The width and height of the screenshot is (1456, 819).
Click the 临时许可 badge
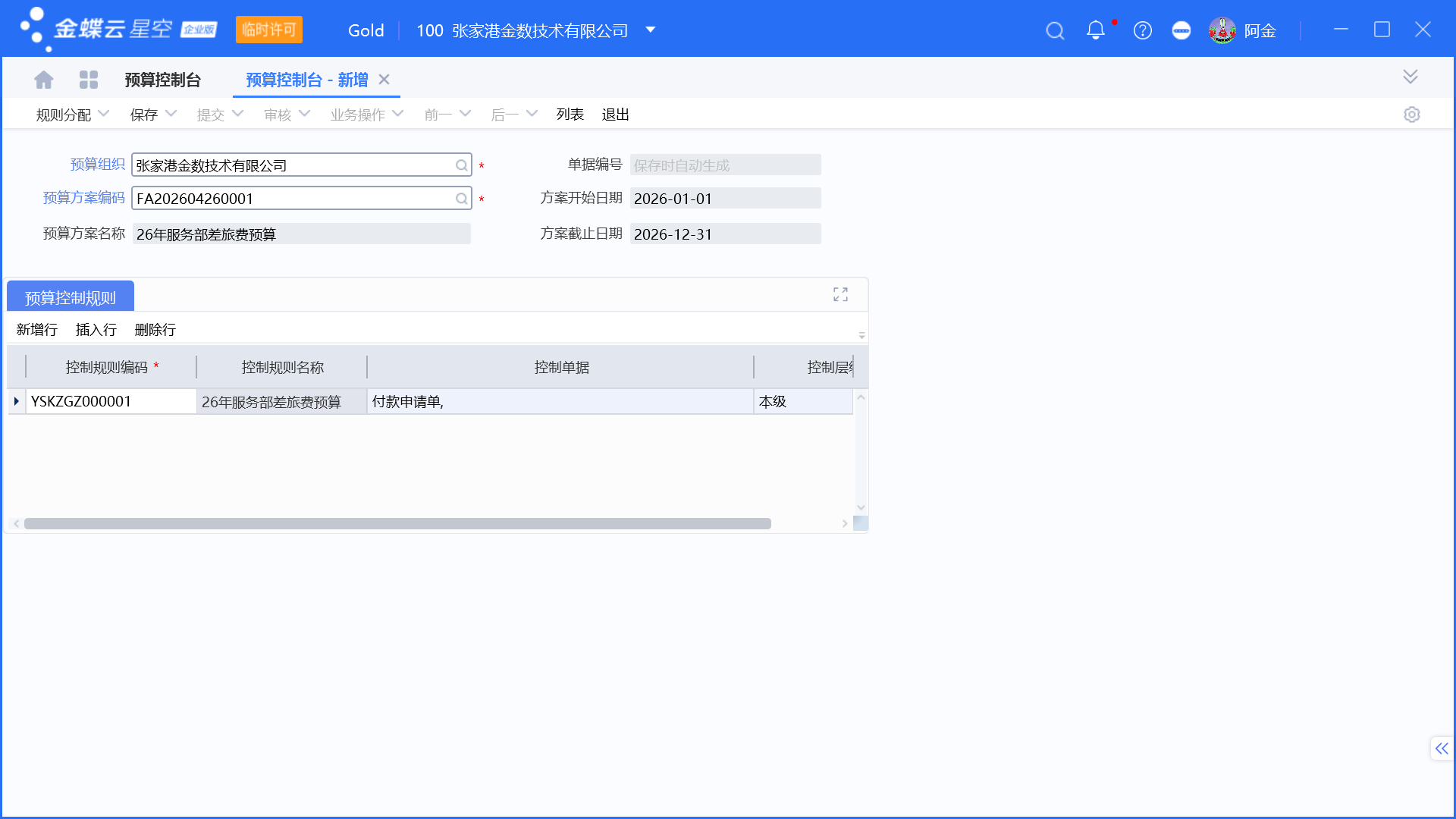(269, 30)
